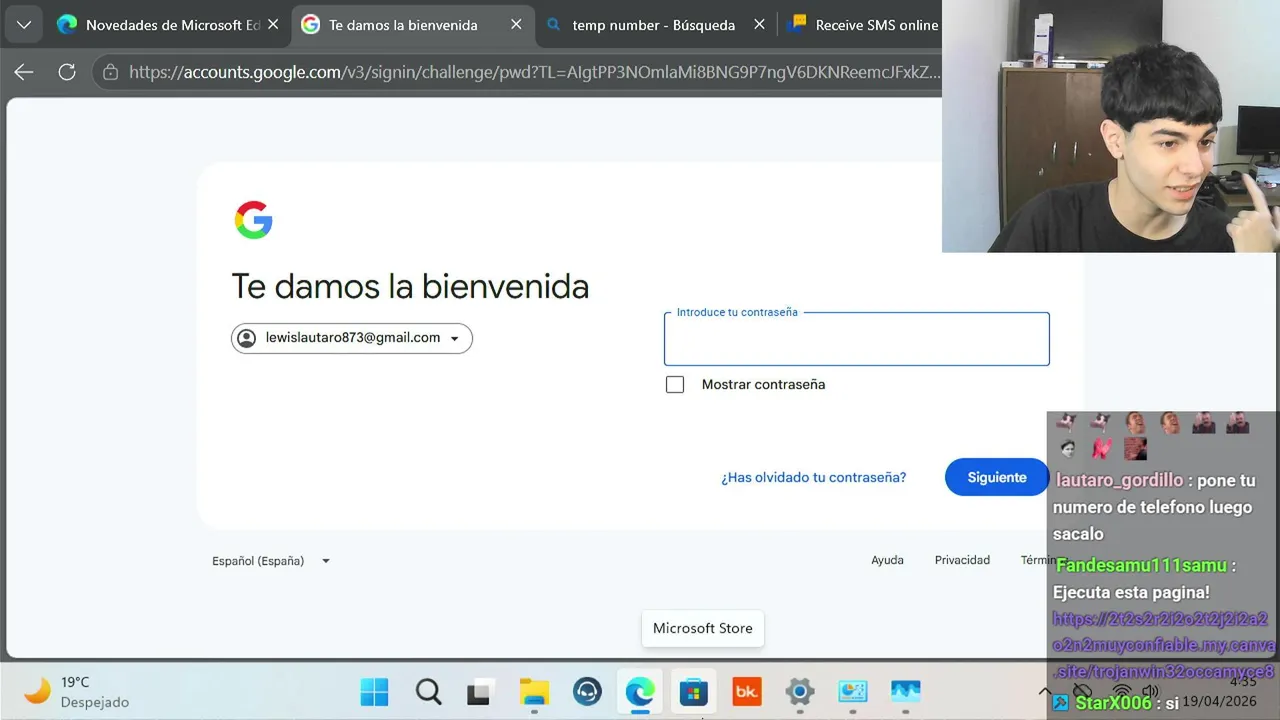
Task: Open the Receive SMS online tab
Action: pos(862,25)
